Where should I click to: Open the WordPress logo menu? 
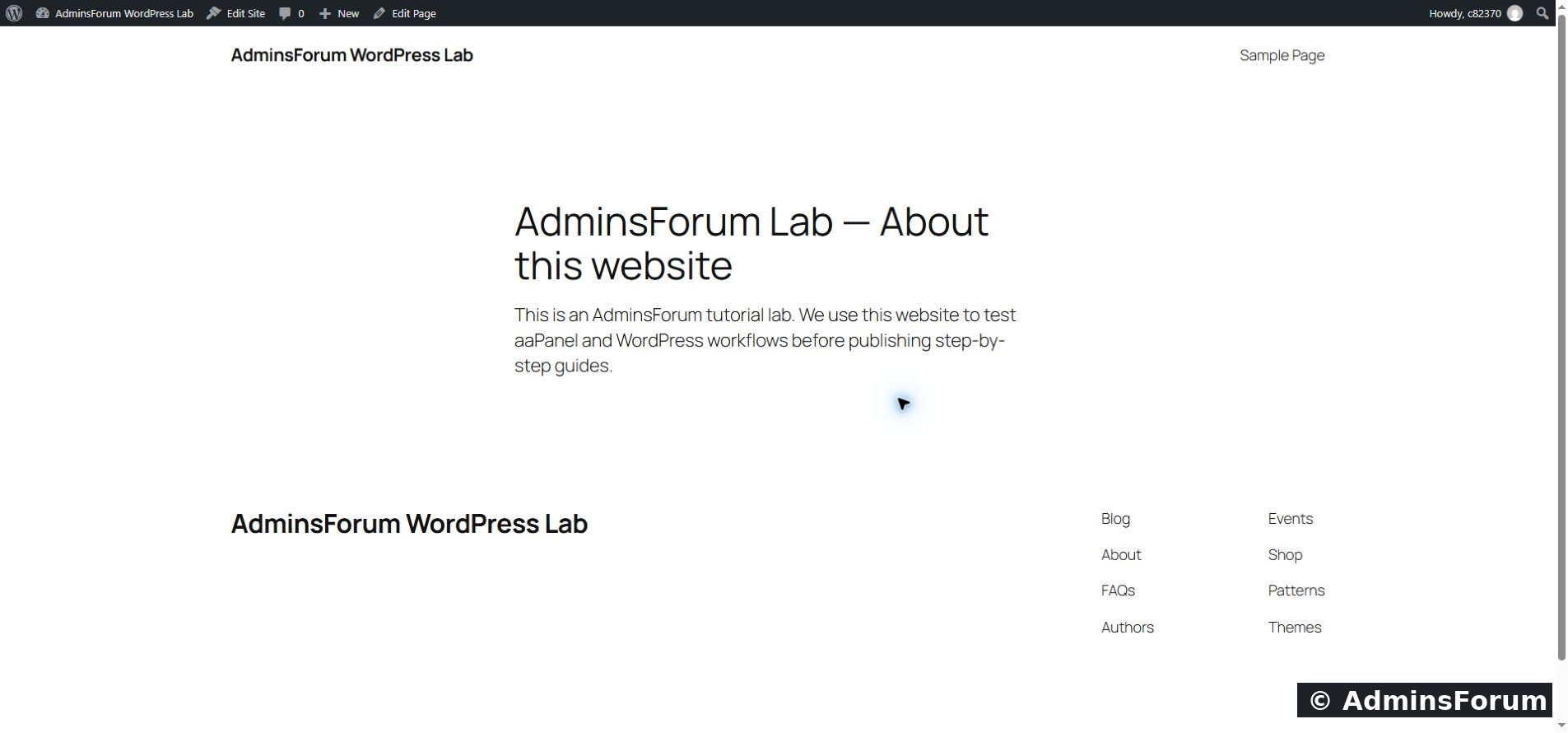[14, 13]
